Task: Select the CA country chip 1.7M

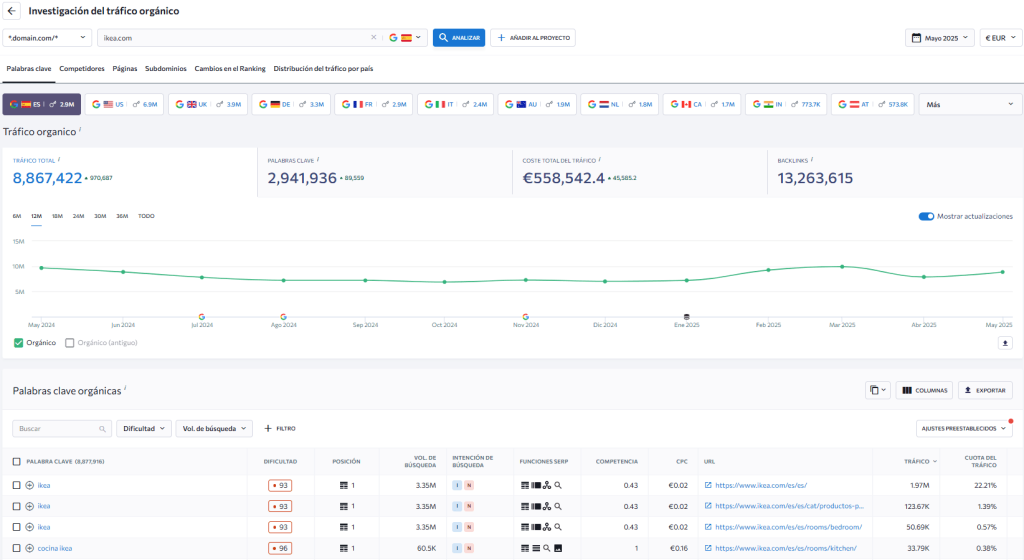Action: point(702,104)
